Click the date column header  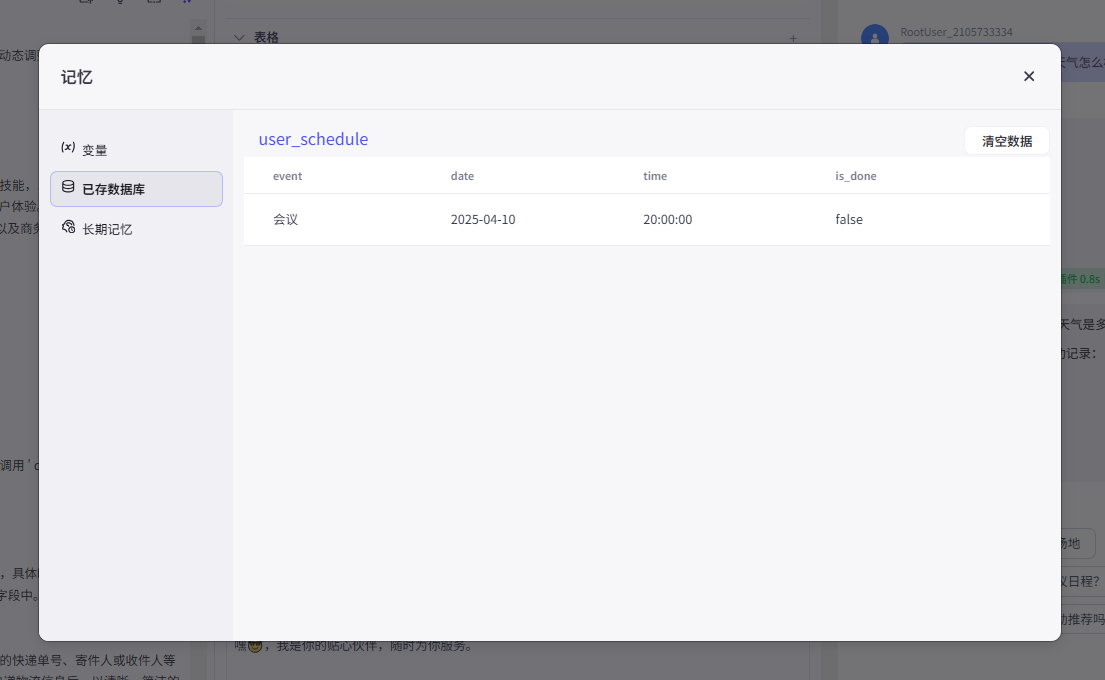pyautogui.click(x=462, y=176)
